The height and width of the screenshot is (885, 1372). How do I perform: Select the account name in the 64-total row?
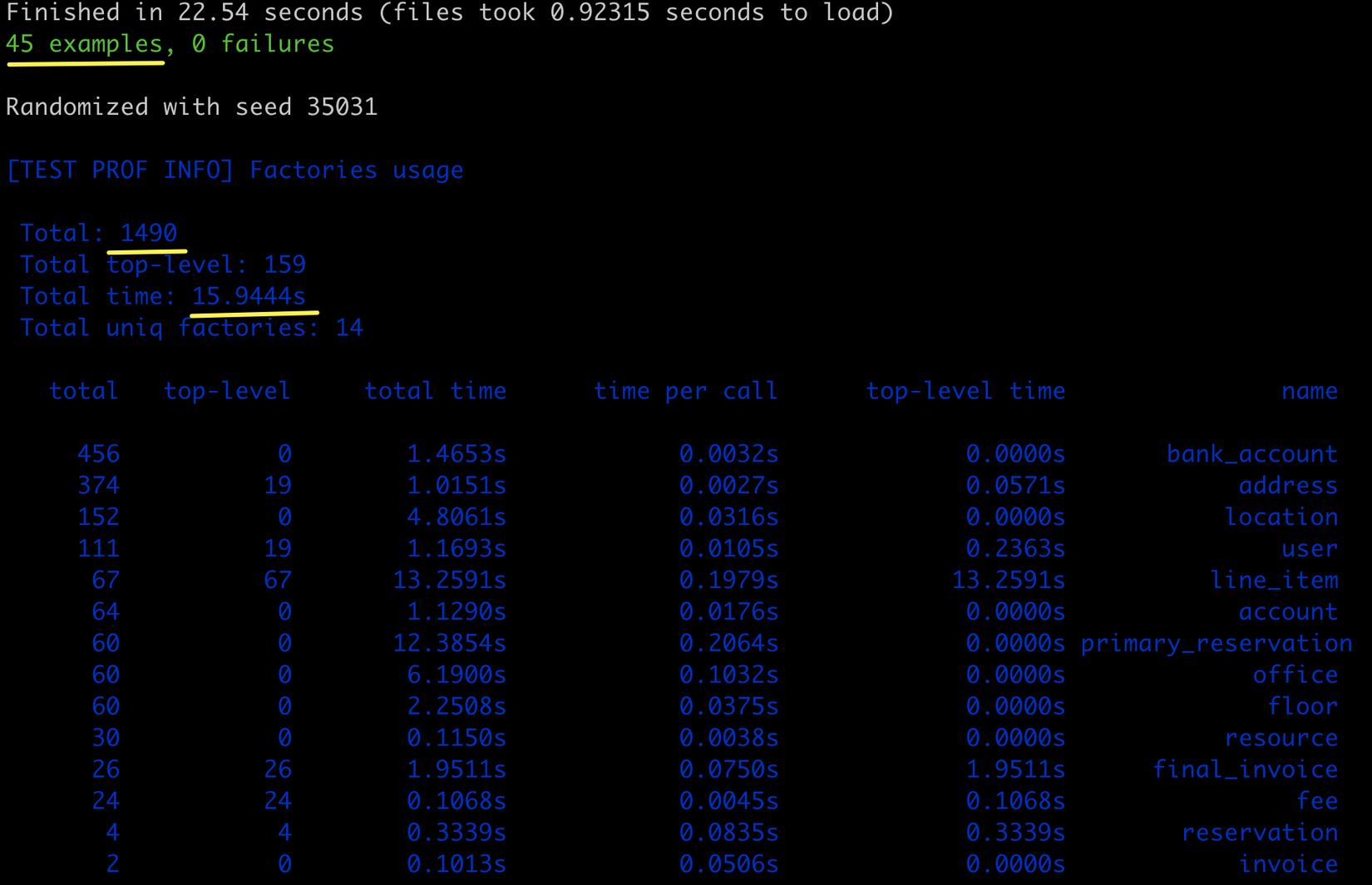(1288, 613)
